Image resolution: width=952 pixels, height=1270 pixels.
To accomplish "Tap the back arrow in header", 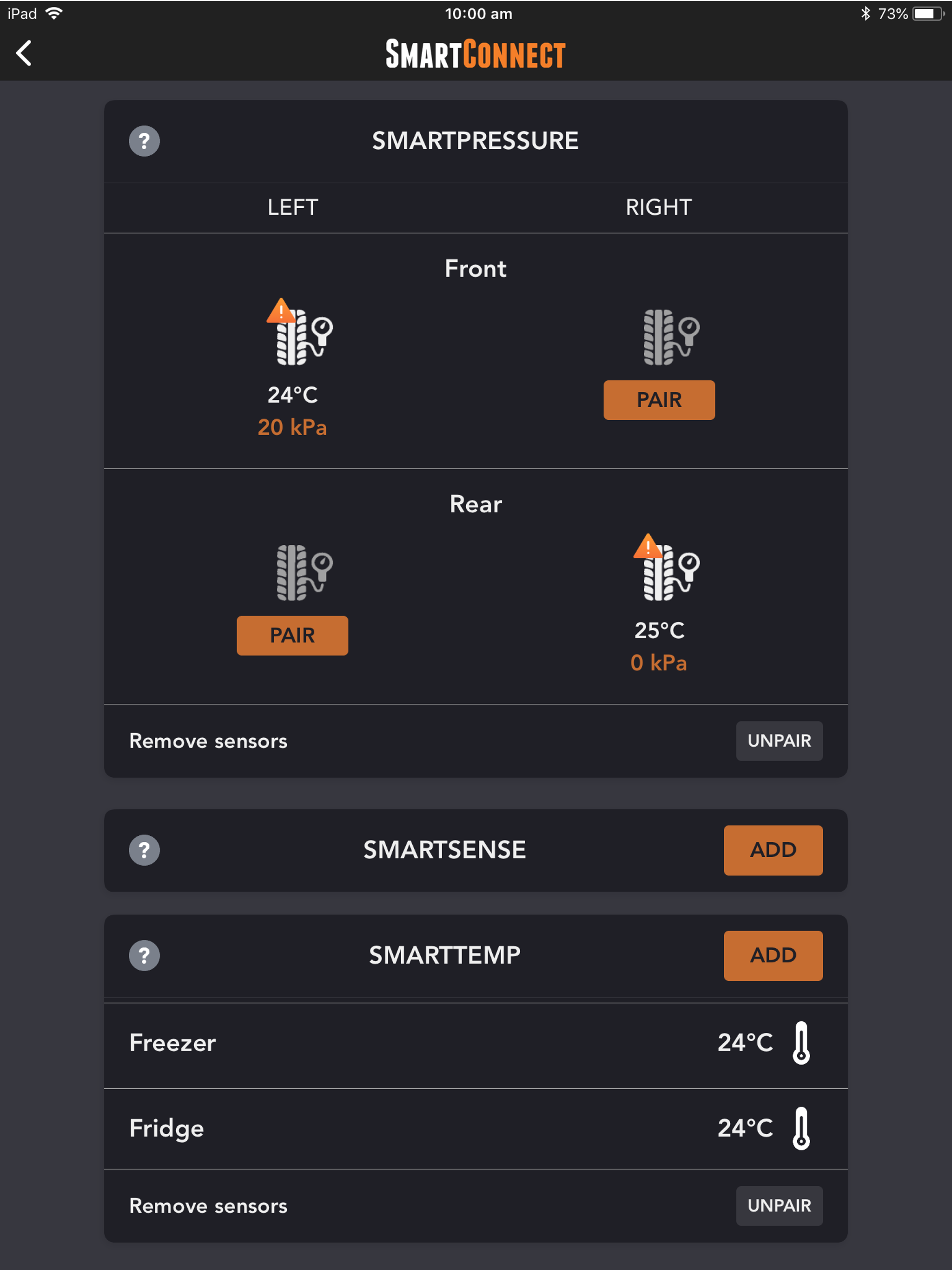I will click(24, 53).
